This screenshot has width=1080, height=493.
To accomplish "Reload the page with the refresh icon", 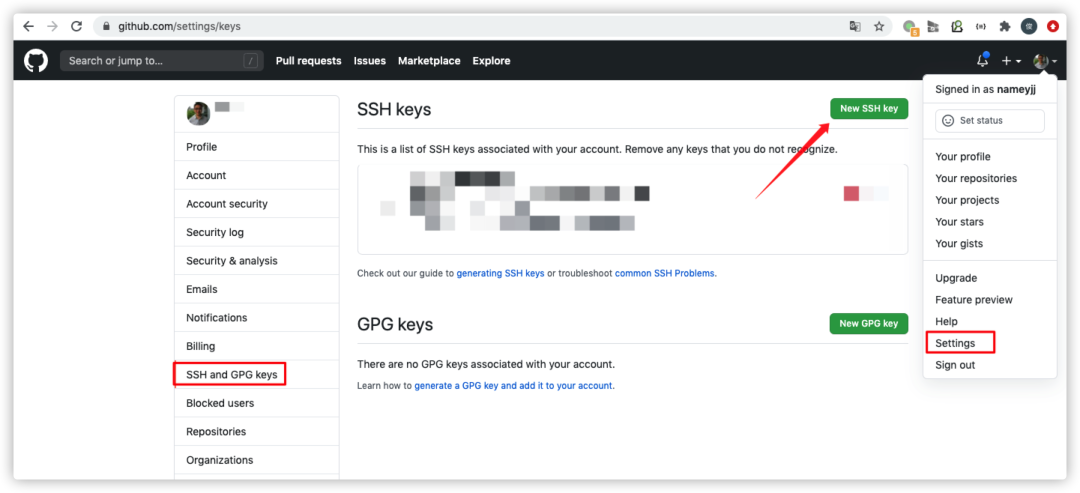I will pos(76,26).
